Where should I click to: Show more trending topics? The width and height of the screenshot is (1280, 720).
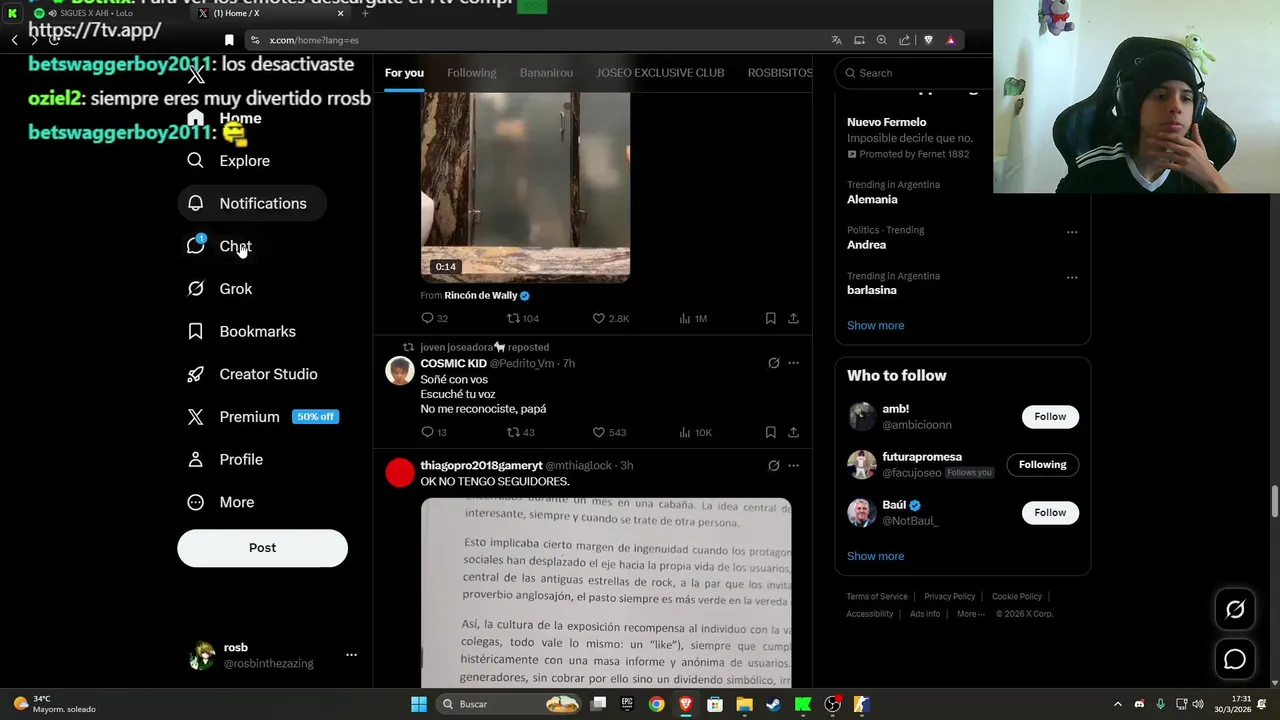point(875,325)
